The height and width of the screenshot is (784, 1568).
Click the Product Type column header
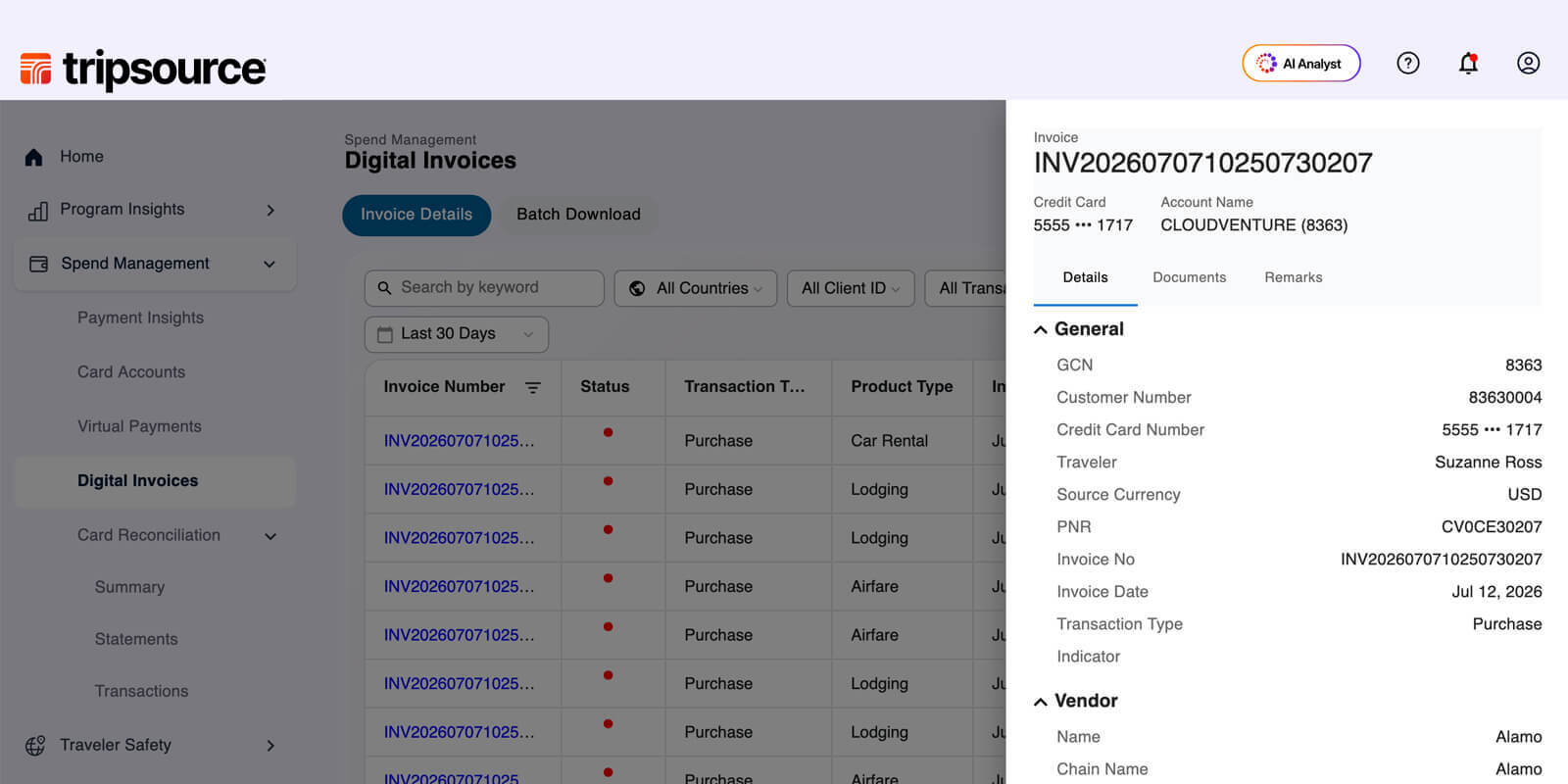click(x=902, y=387)
